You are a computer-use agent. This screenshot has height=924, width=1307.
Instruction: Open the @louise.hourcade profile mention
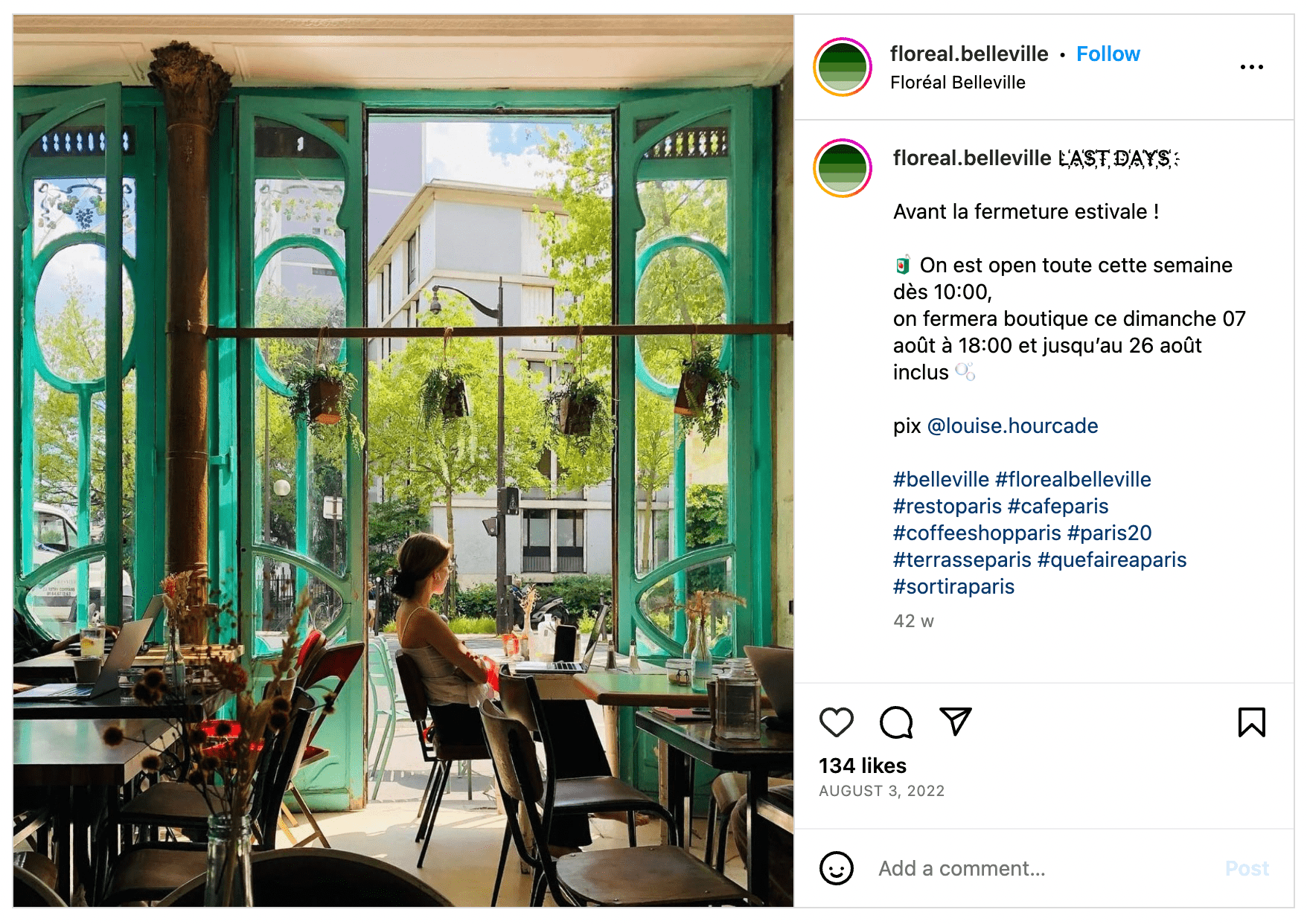(x=1012, y=426)
